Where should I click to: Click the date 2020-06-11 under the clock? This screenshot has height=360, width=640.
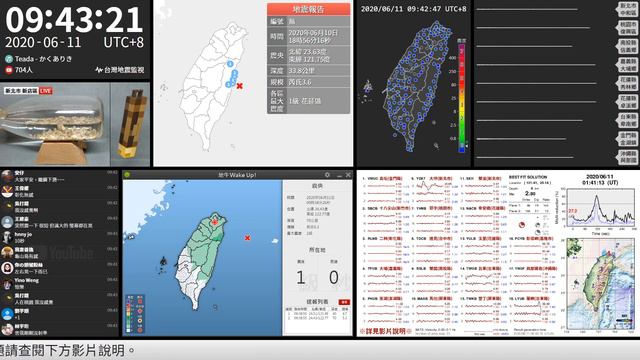(43, 42)
